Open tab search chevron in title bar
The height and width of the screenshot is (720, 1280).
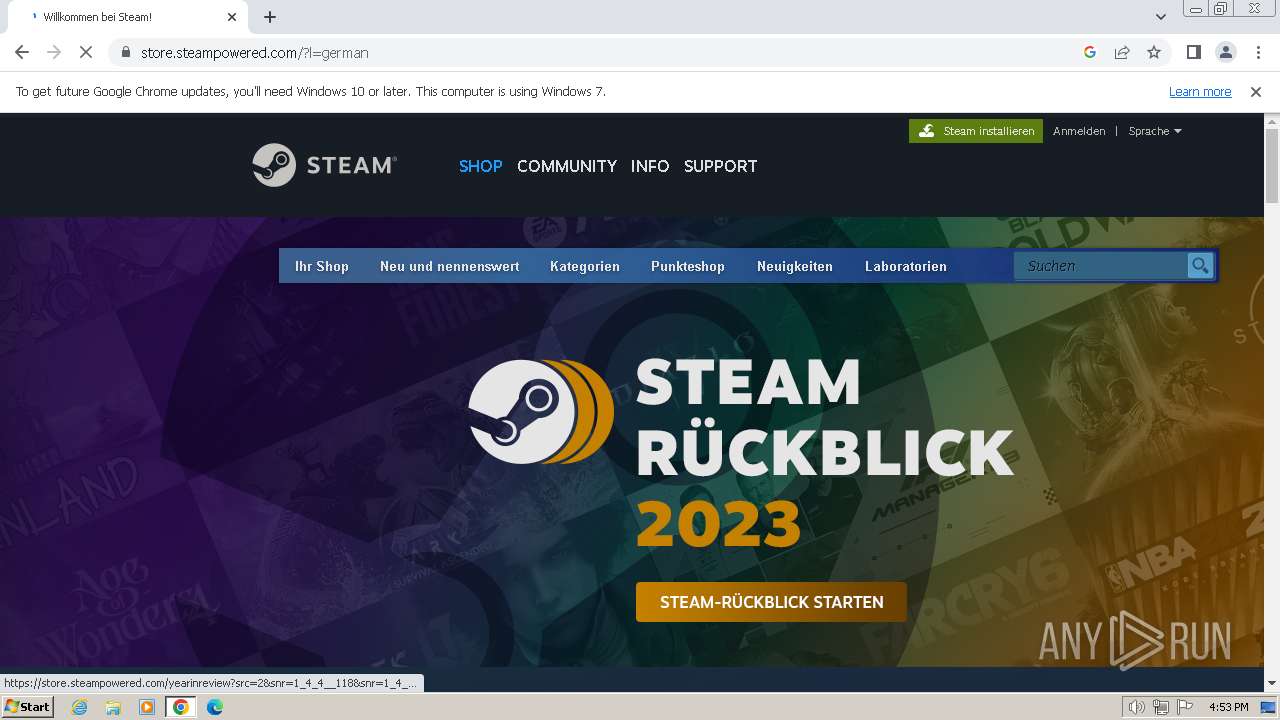(1161, 17)
